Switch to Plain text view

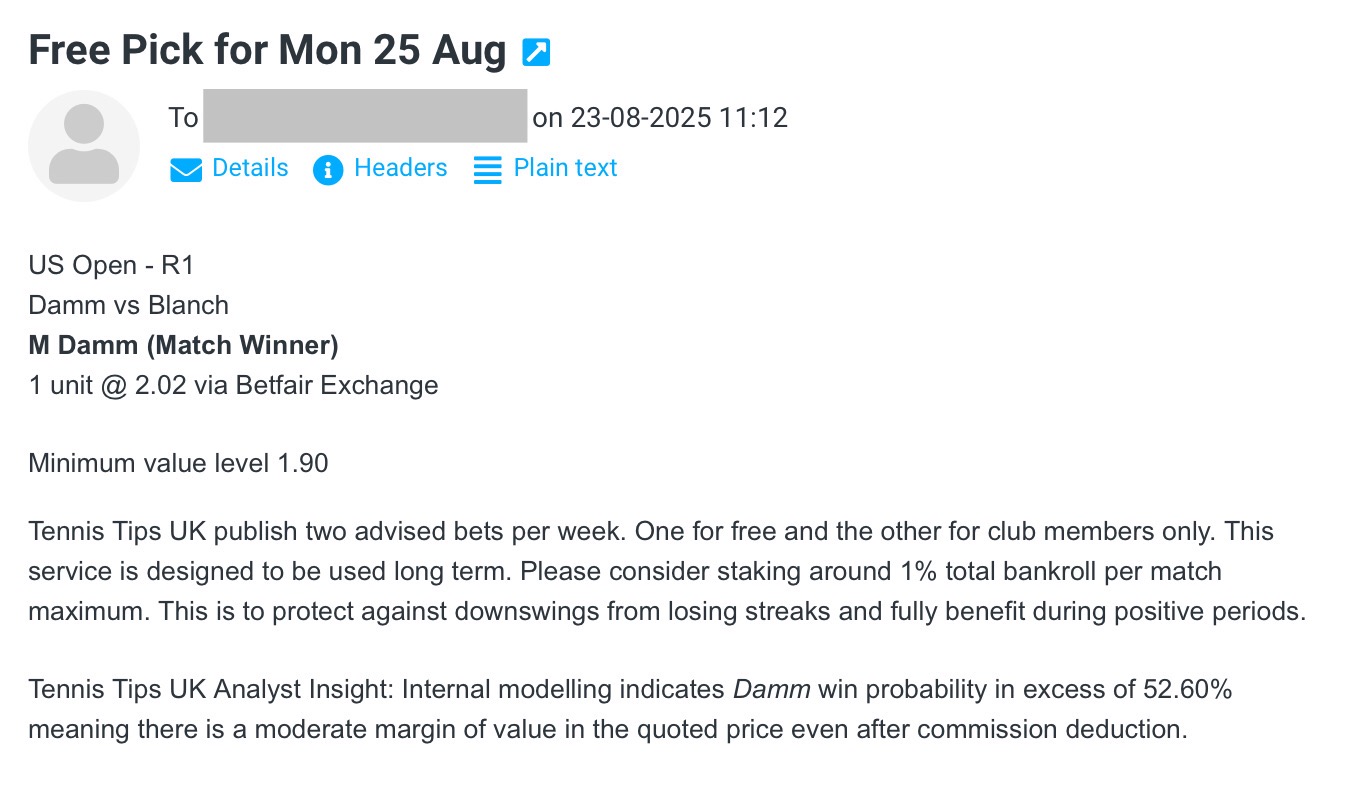click(x=565, y=168)
